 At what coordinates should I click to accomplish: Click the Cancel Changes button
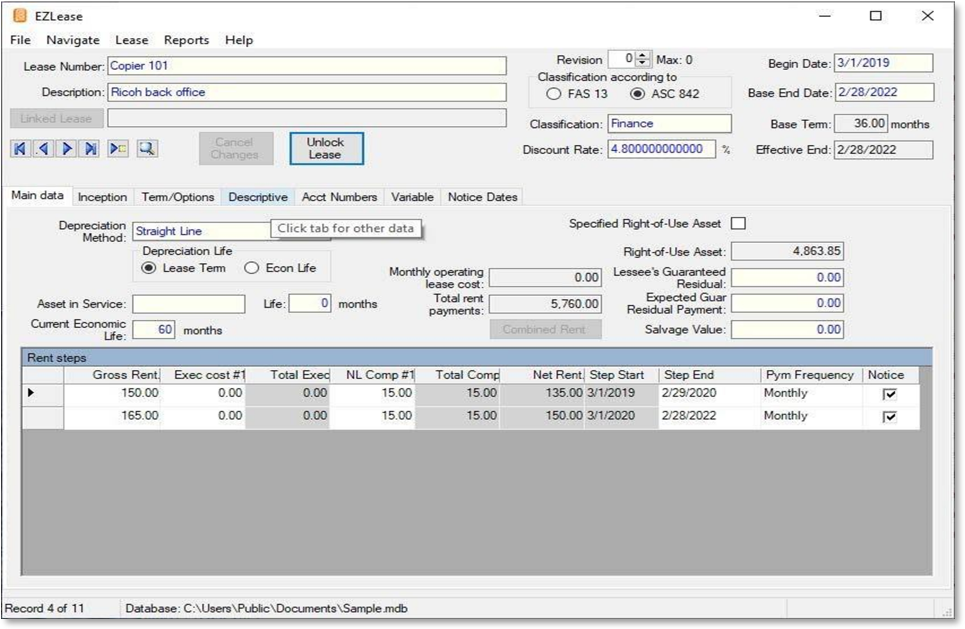coord(236,148)
